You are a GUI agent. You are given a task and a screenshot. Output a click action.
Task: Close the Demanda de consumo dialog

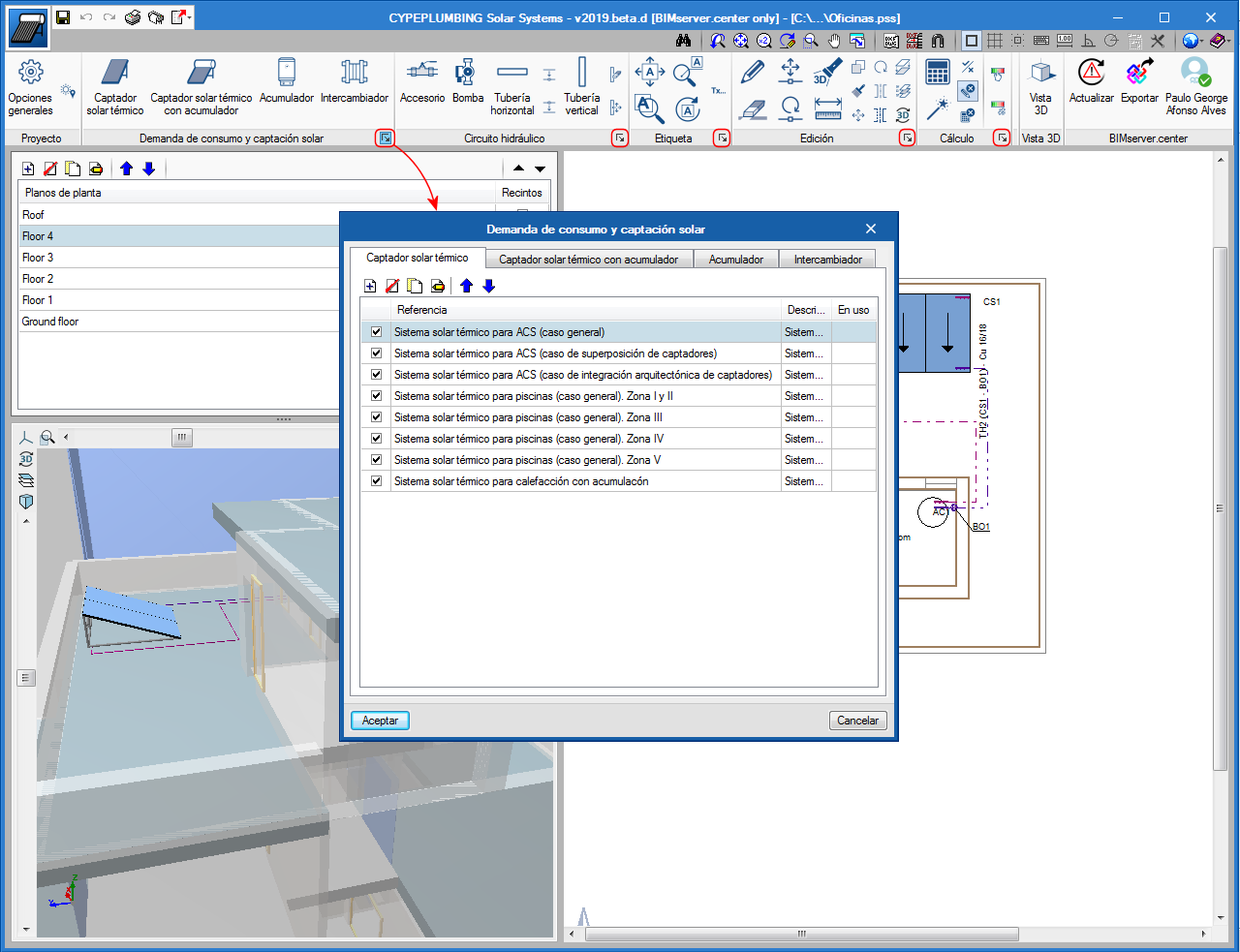coord(871,229)
